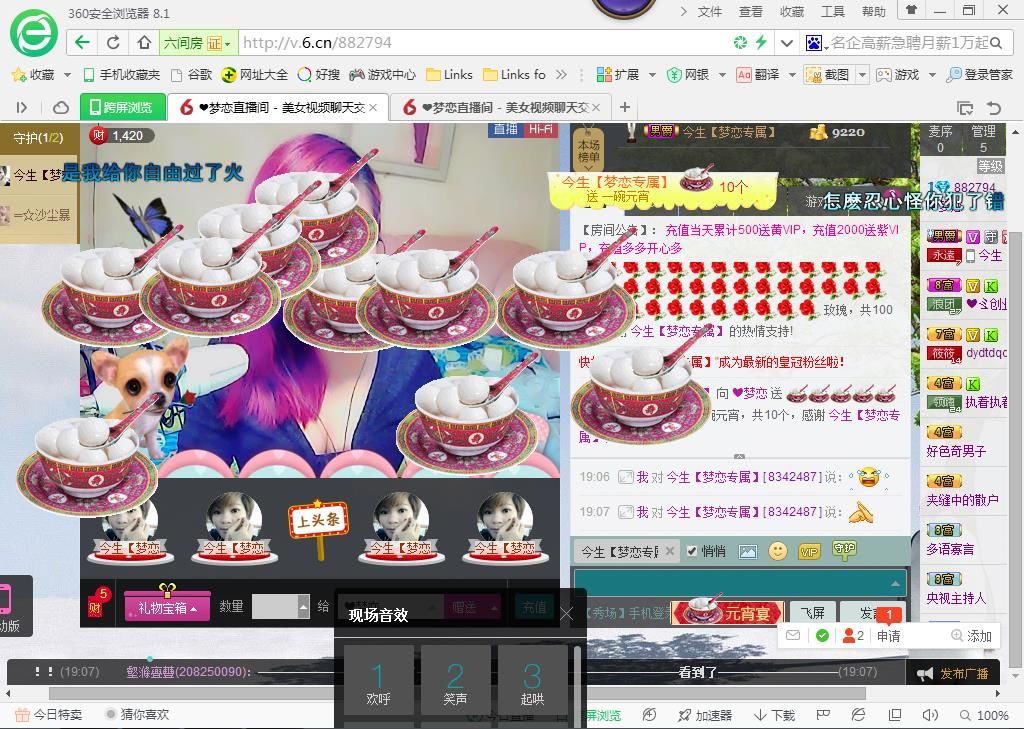Open 今日特卖 in status bar
This screenshot has width=1024, height=729.
point(49,715)
